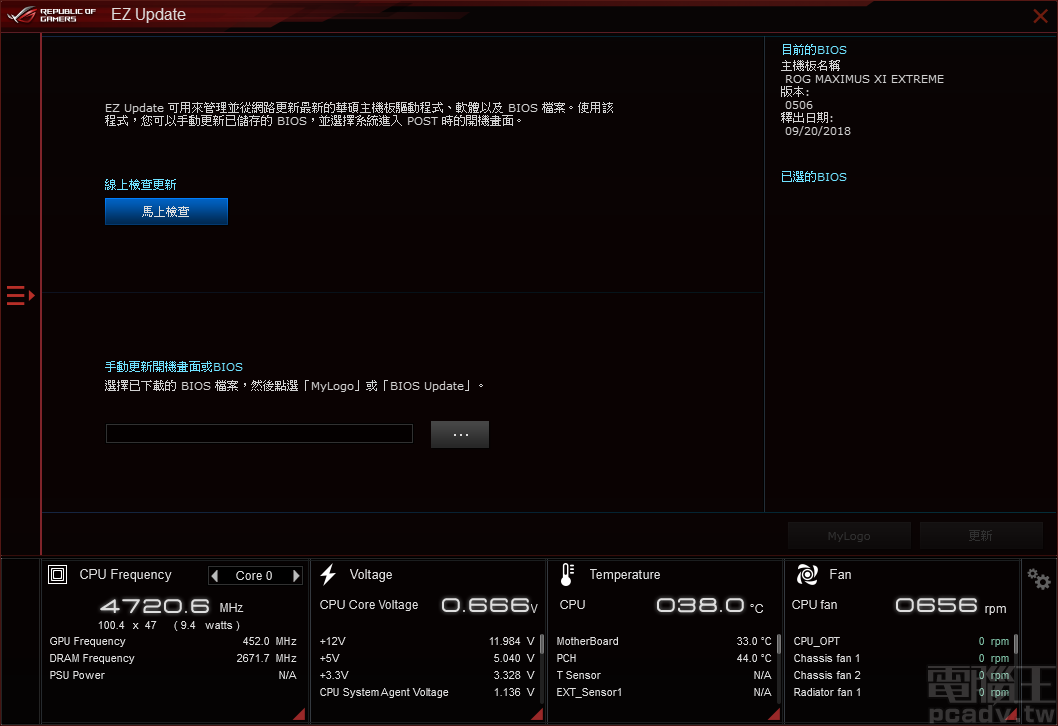Select the CPU Frequency monitor icon
1058x726 pixels.
click(57, 574)
